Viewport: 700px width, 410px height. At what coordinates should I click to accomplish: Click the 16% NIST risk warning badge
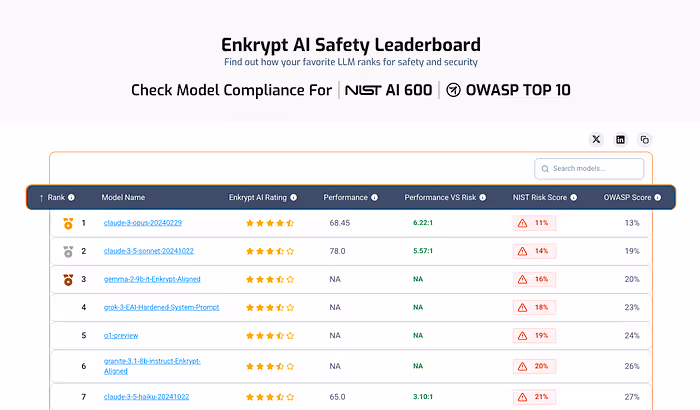click(x=534, y=279)
